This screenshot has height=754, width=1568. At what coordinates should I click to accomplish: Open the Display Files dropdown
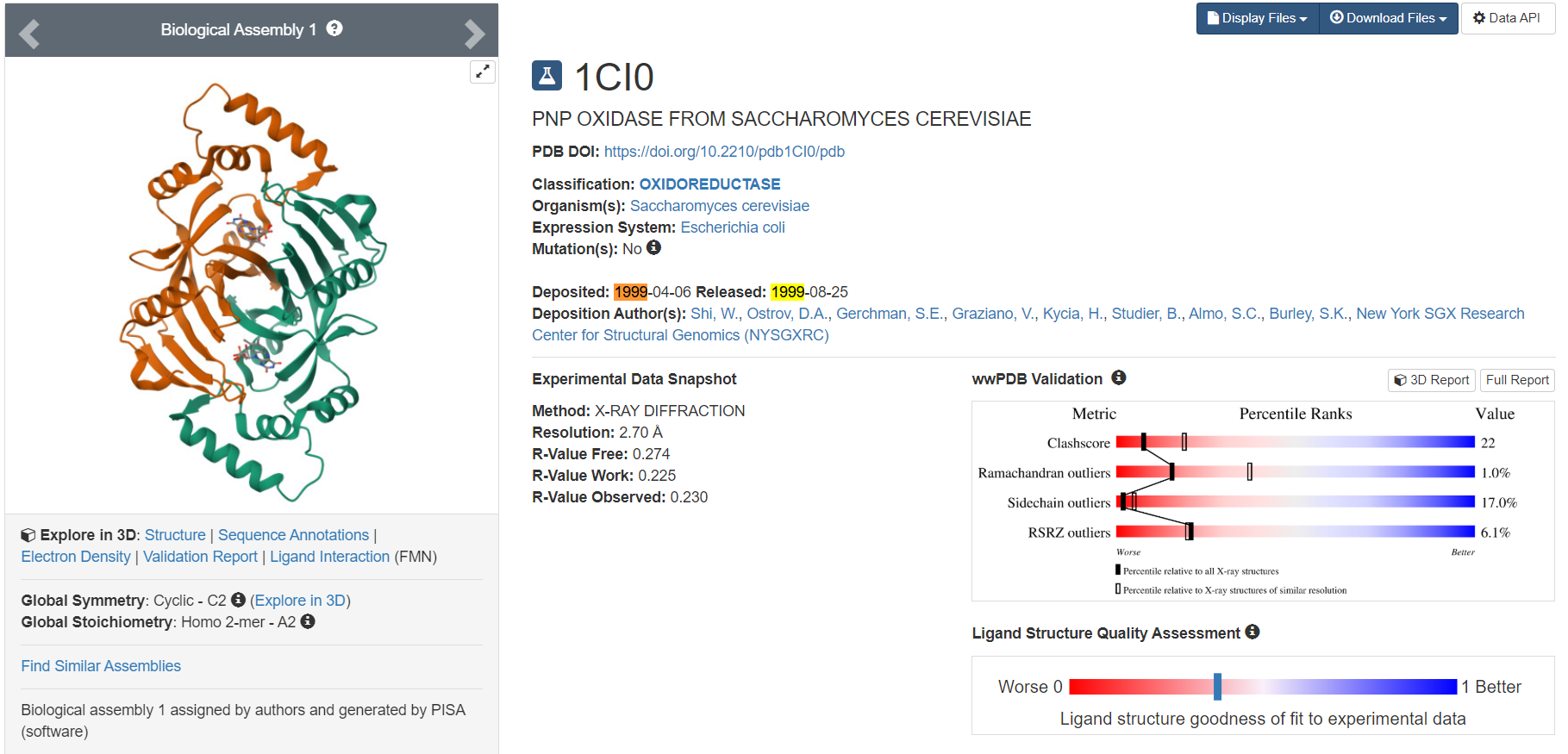pyautogui.click(x=1258, y=18)
